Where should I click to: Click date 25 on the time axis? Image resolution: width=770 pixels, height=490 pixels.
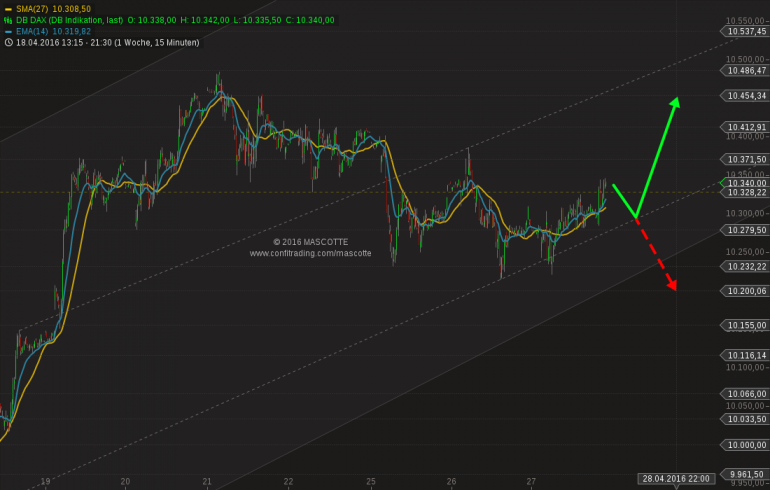pos(371,482)
